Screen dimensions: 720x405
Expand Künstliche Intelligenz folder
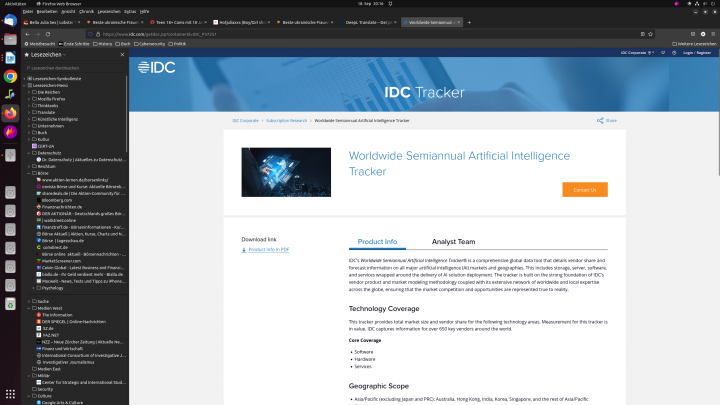(29, 119)
